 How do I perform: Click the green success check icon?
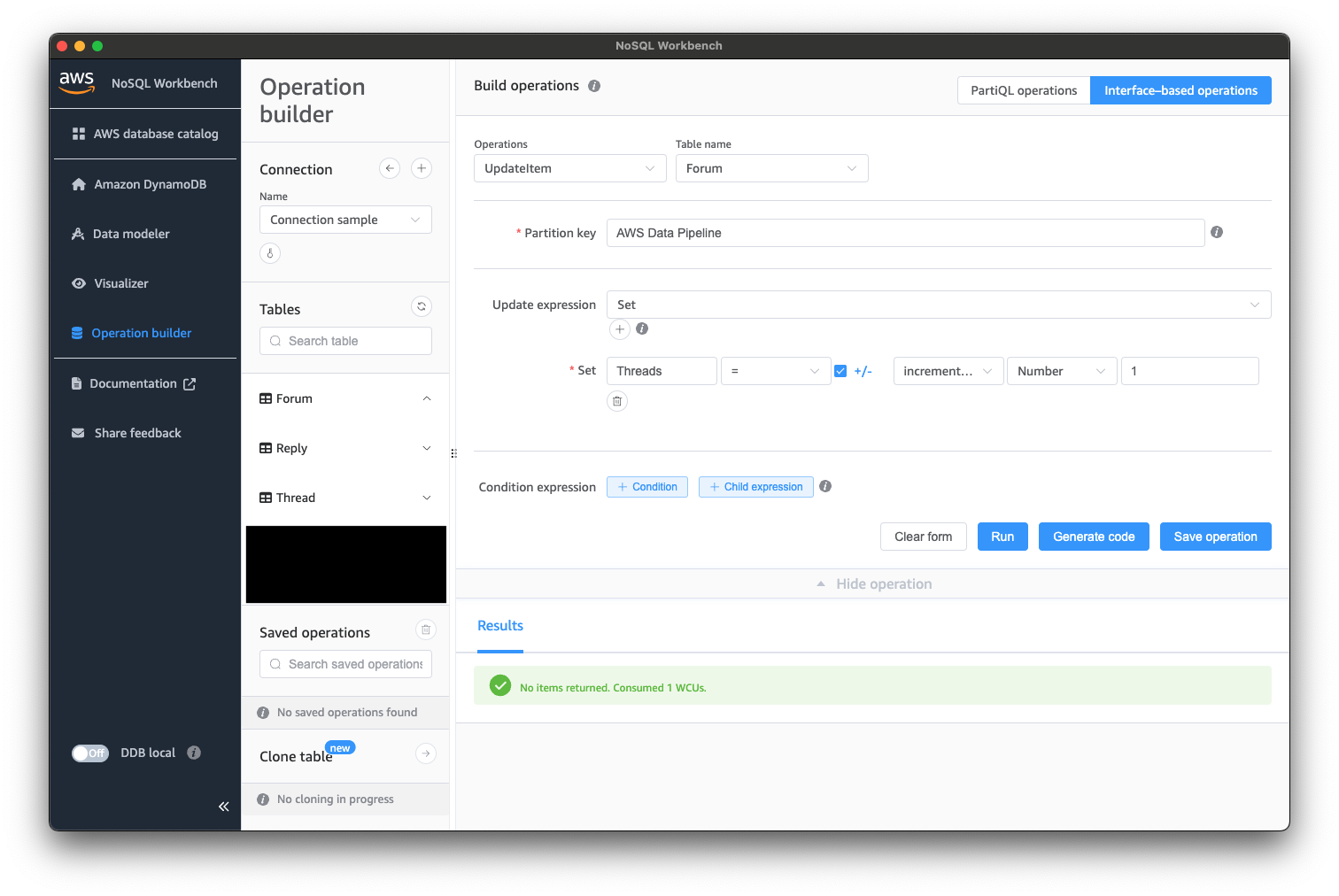(500, 685)
